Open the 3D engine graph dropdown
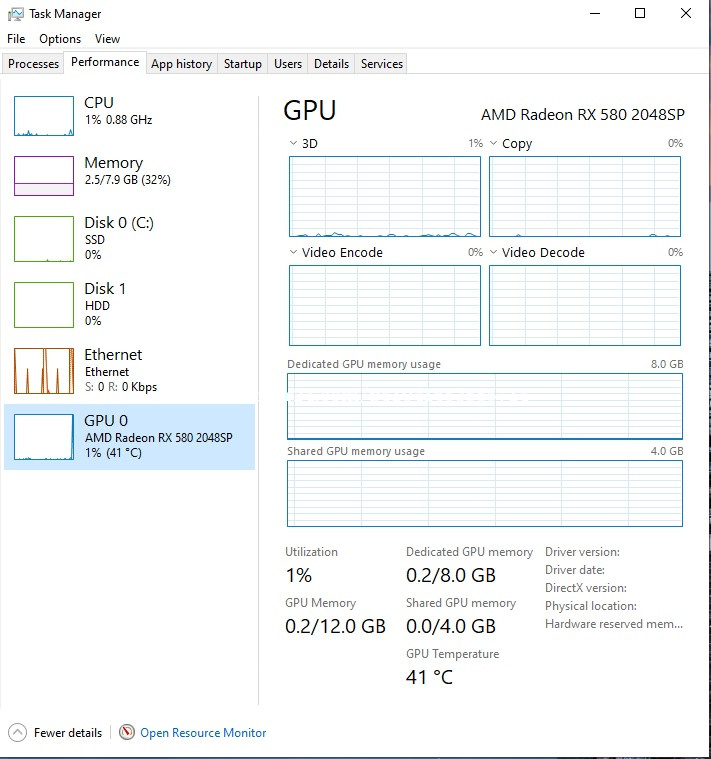The width and height of the screenshot is (711, 759). click(x=293, y=144)
